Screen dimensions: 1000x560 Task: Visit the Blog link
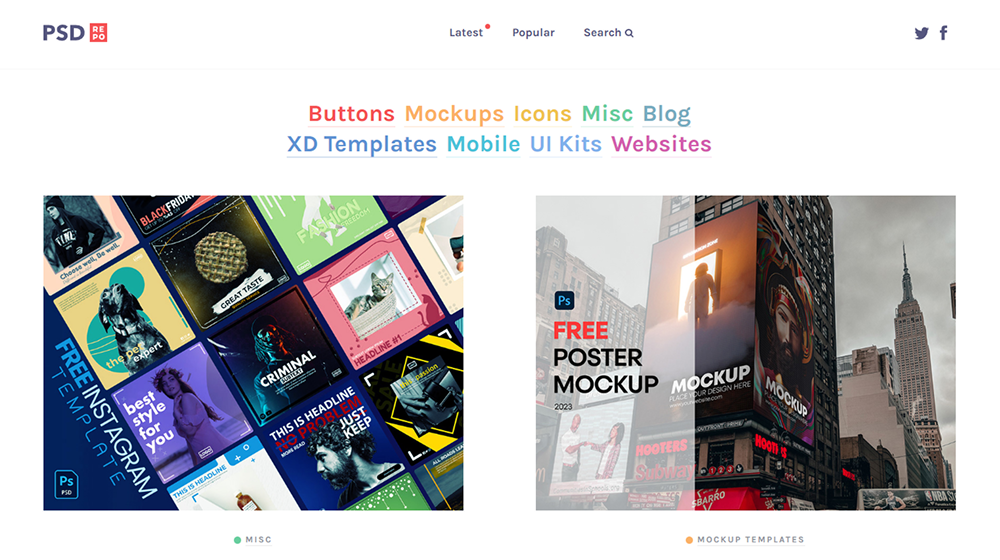(666, 114)
